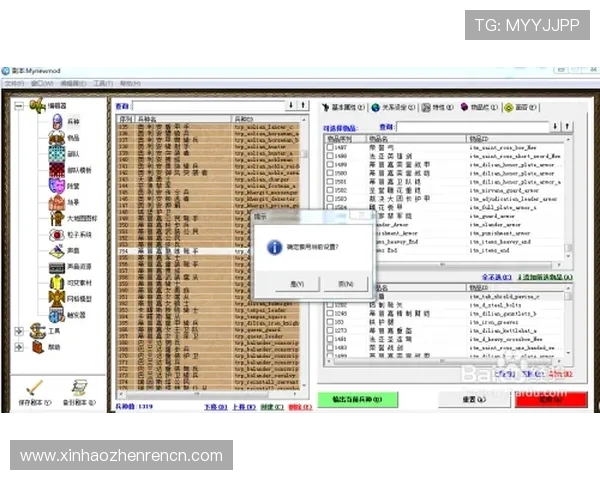600x480 pixels.
Task: Click the Help book icon
Action: click(38, 347)
